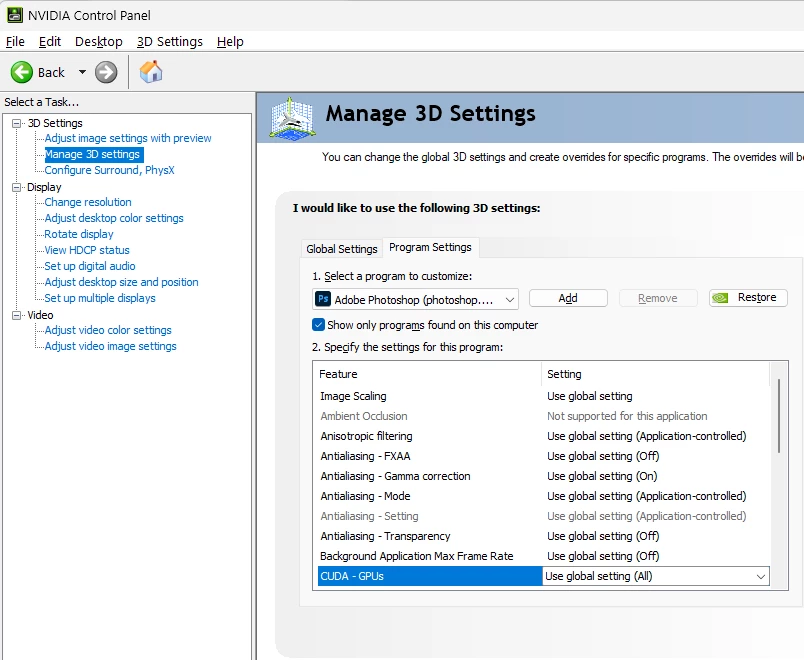Select Background Application Max Frame Rate row

tap(544, 556)
